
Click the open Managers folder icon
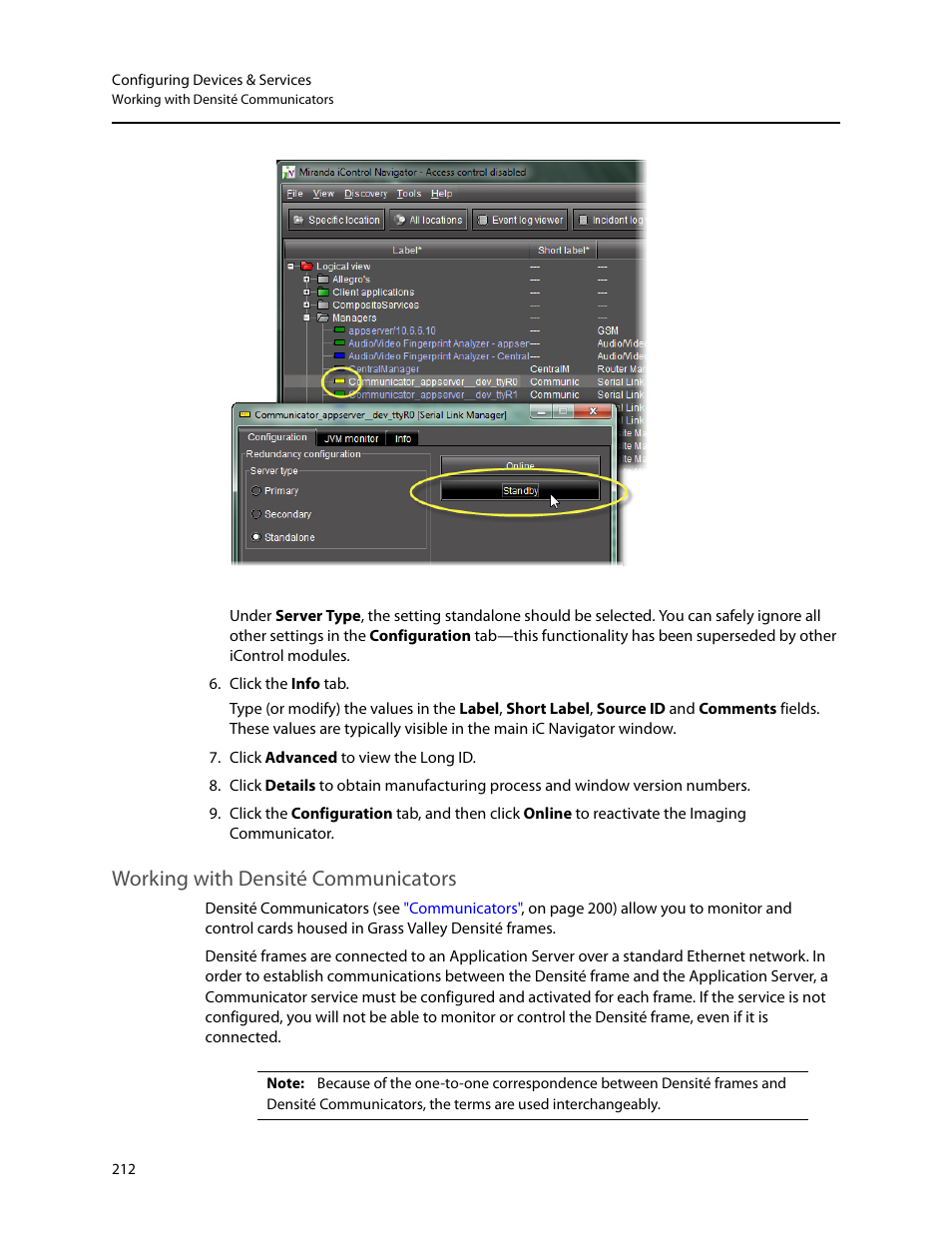(323, 317)
